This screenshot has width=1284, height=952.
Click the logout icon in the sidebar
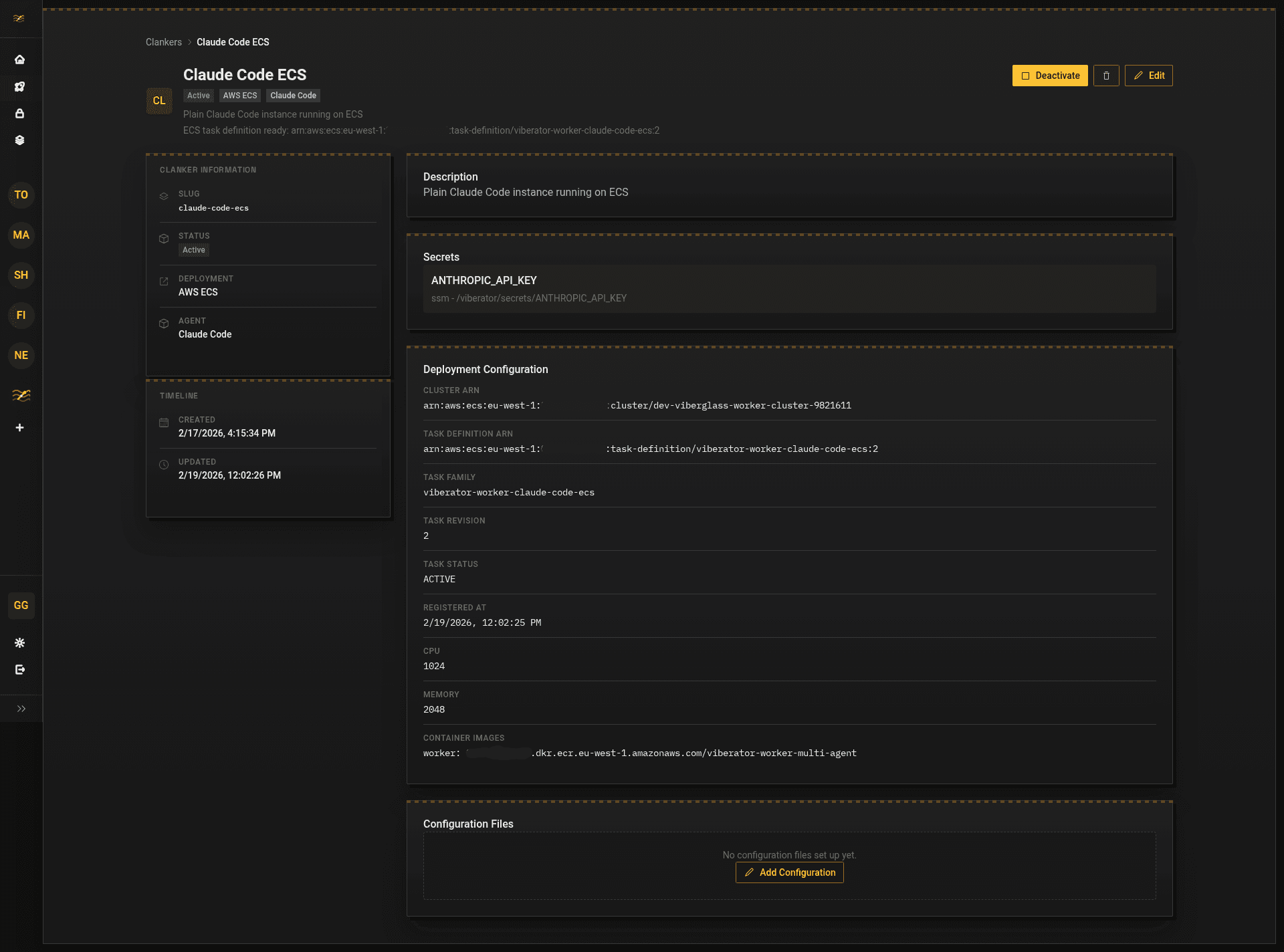[x=20, y=669]
